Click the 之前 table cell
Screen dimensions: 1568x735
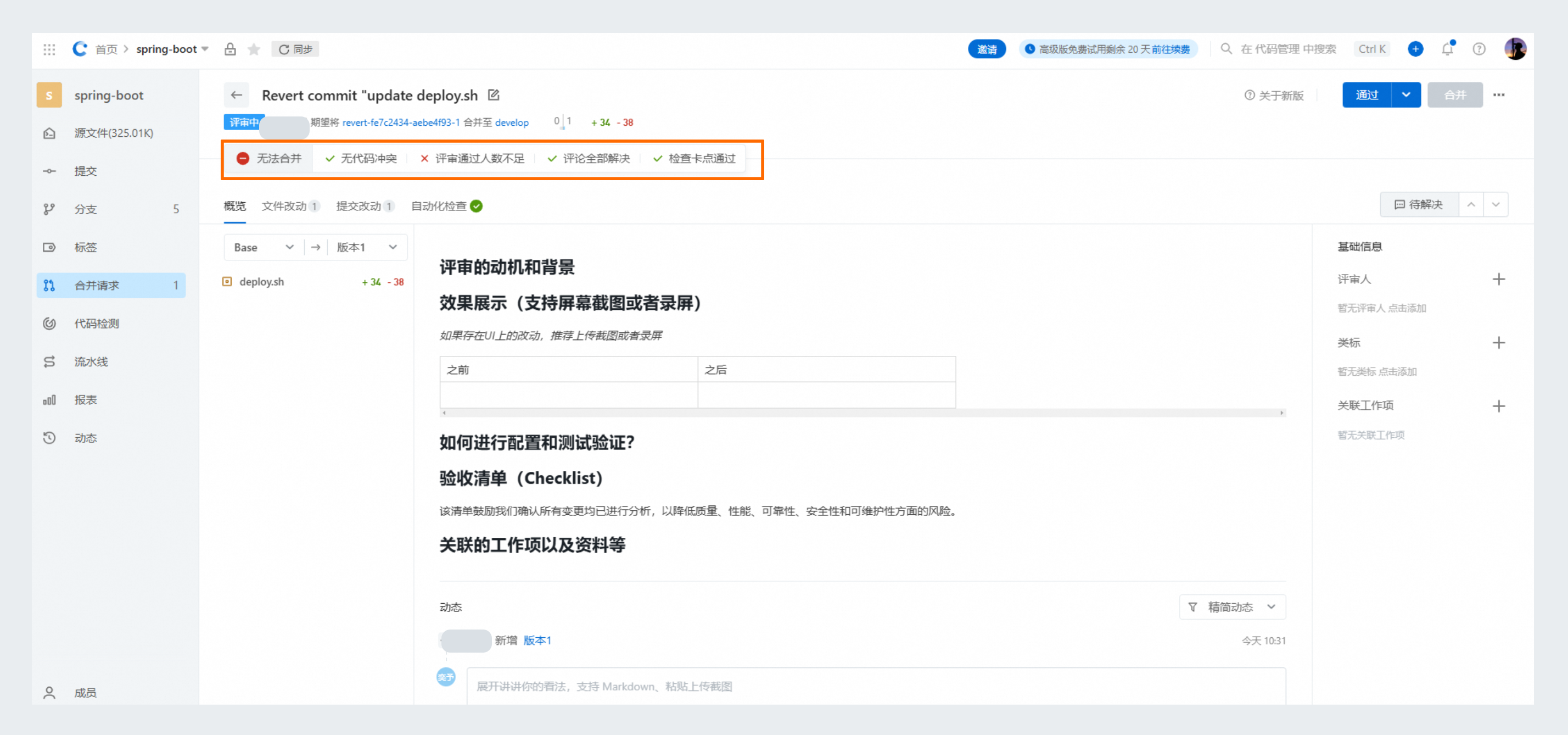[x=569, y=370]
